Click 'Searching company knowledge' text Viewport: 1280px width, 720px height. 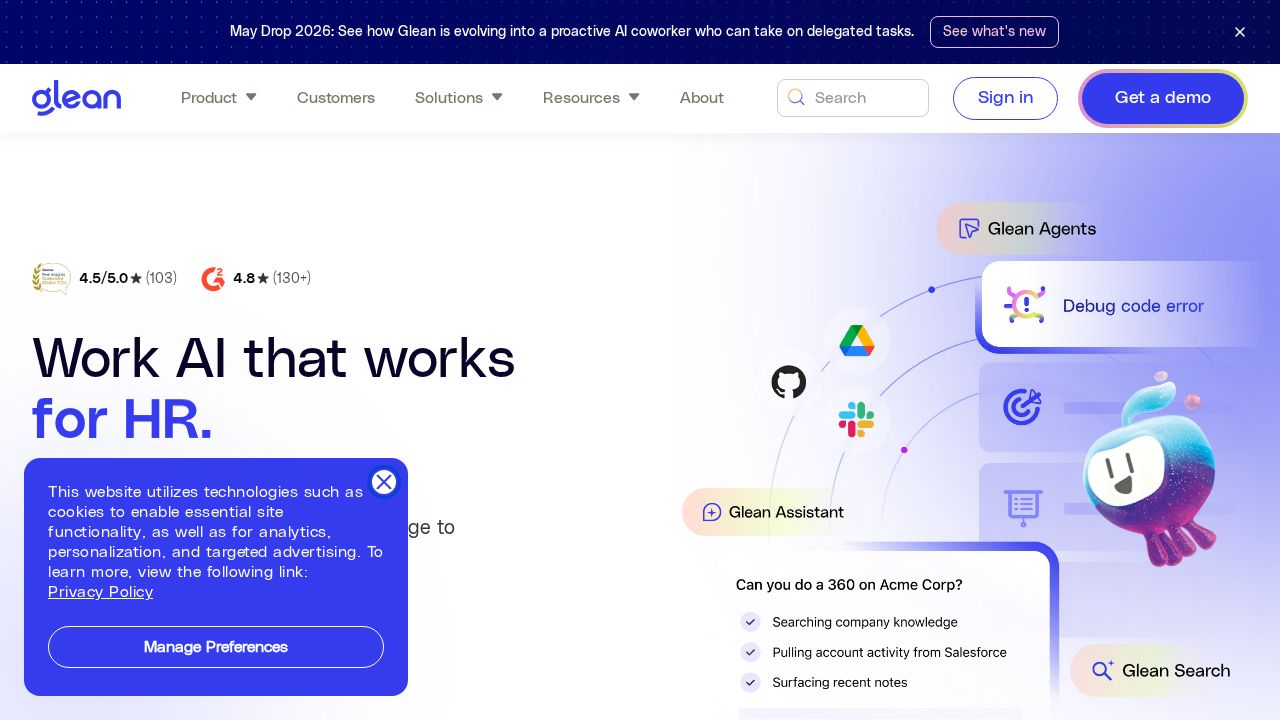[865, 622]
